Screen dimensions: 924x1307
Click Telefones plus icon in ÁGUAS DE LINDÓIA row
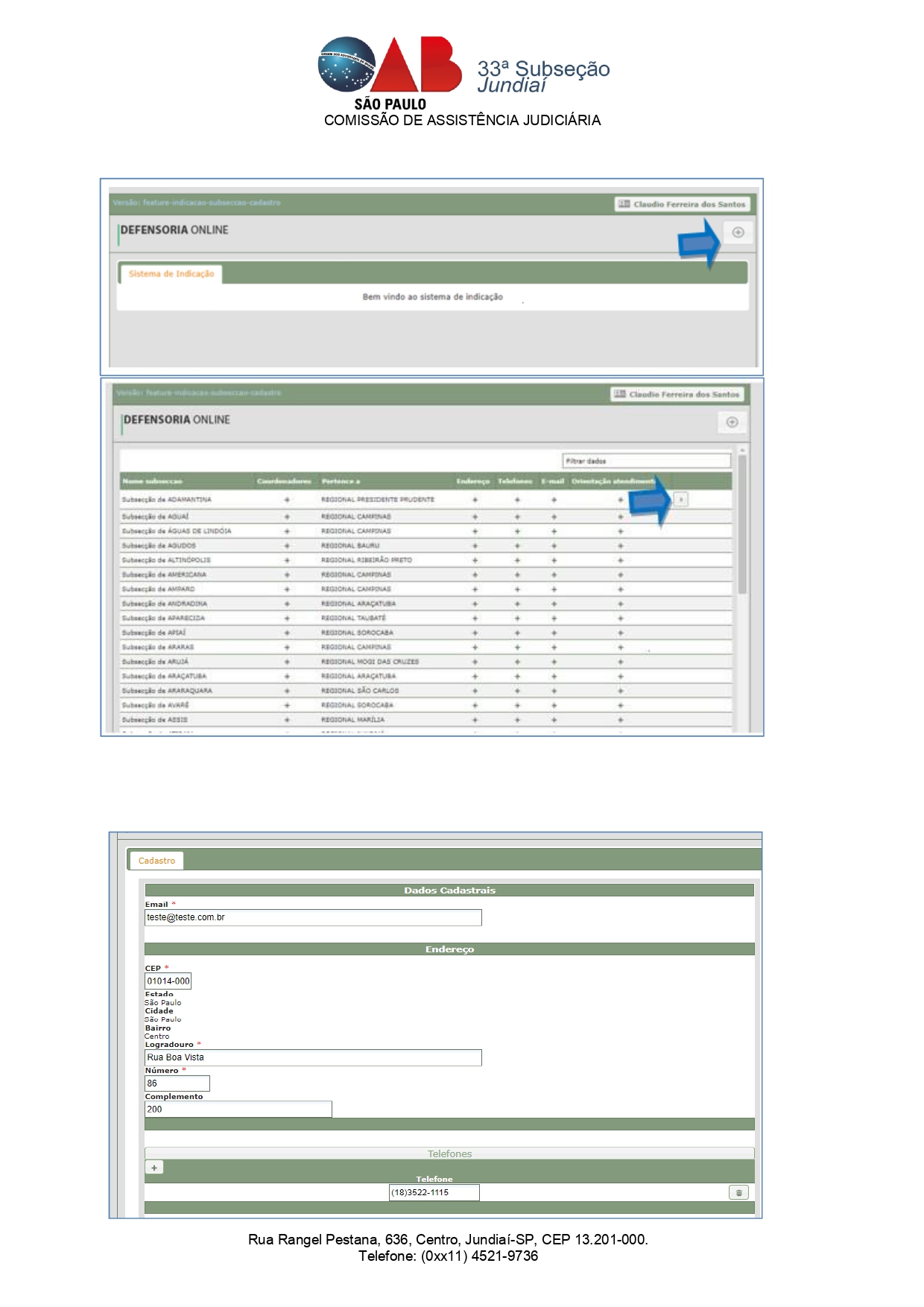coord(517,531)
